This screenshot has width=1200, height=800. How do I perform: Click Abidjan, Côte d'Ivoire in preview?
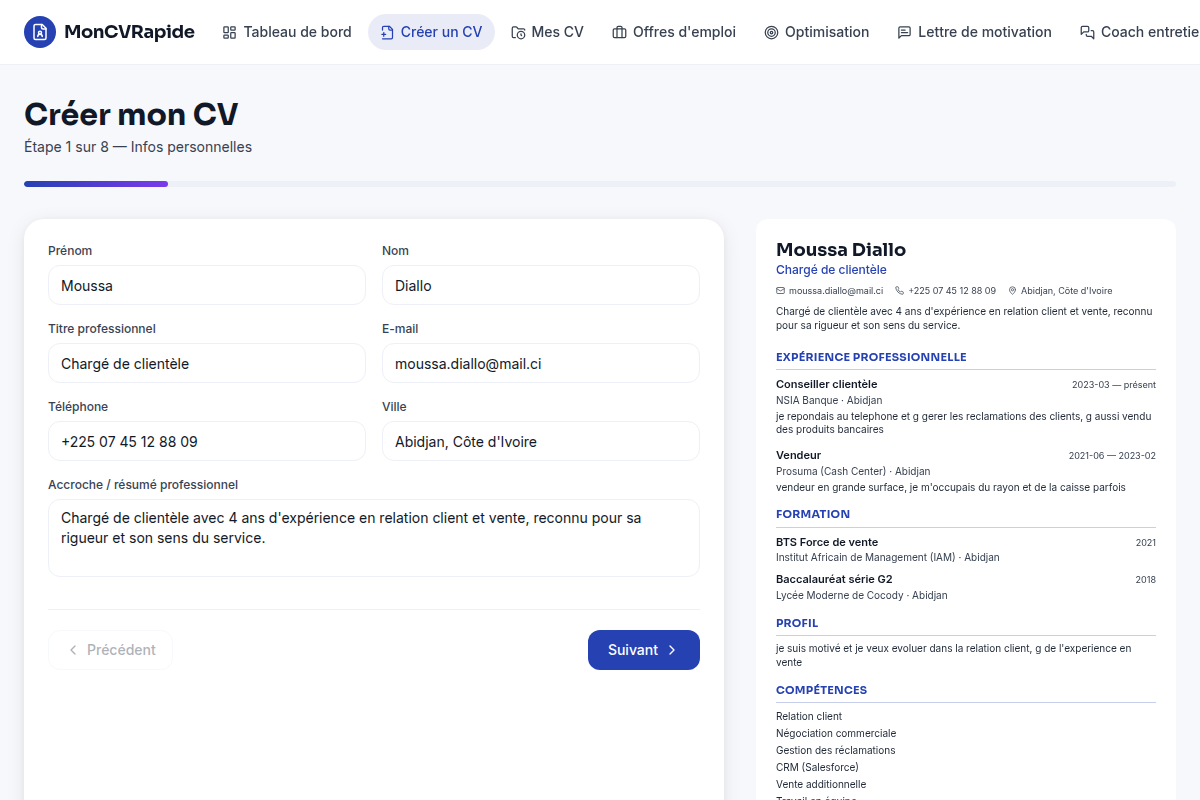[x=1068, y=290]
